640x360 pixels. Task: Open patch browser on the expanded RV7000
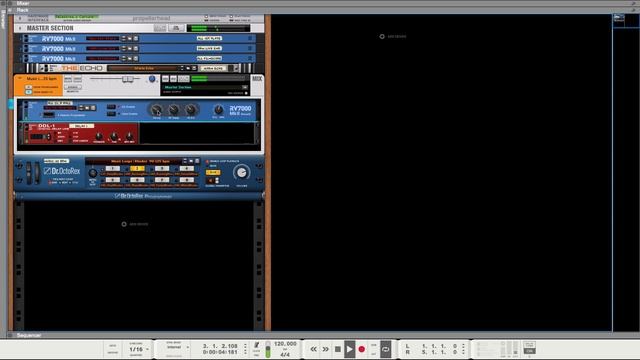[87, 108]
